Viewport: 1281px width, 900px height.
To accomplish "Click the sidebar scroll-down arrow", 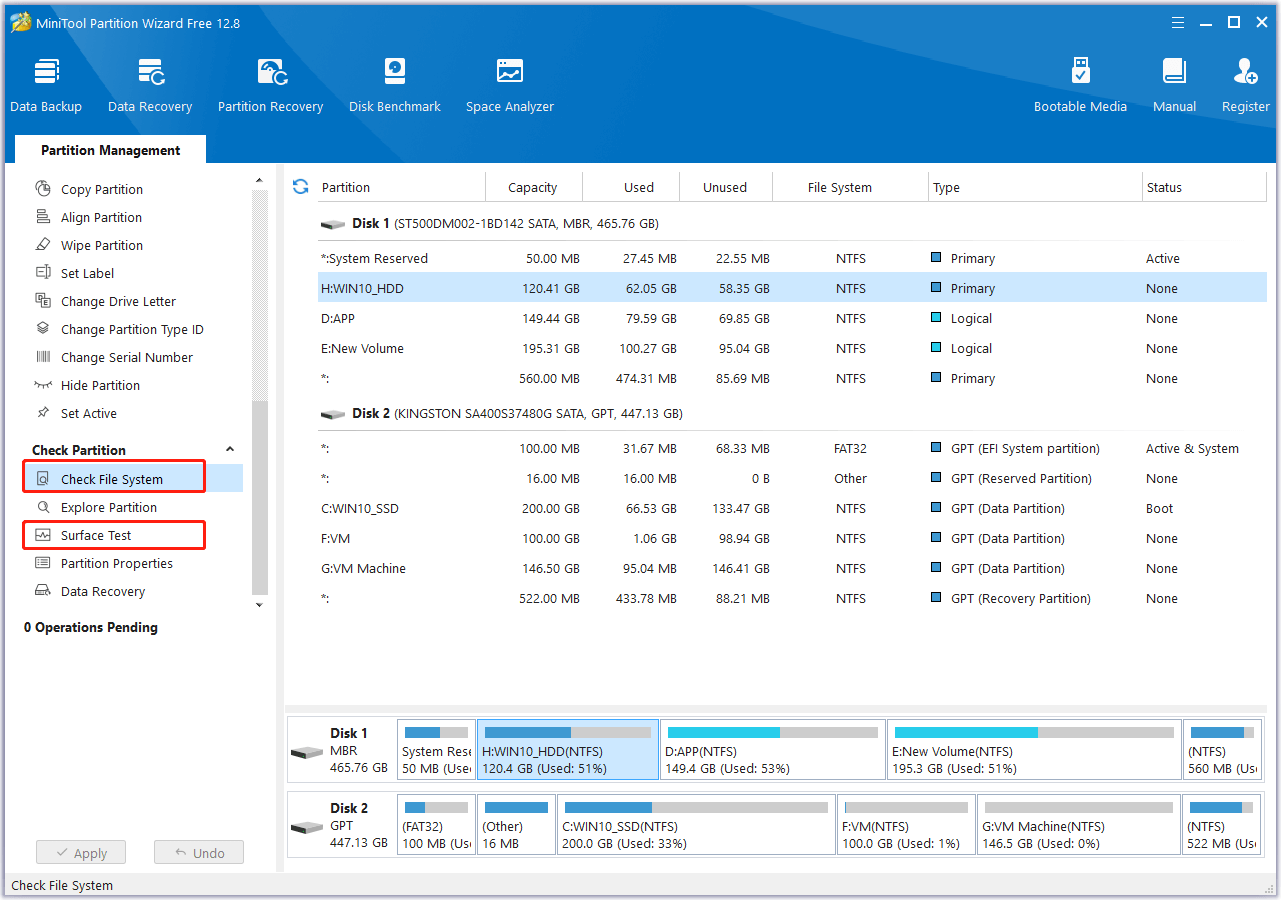I will pos(260,605).
